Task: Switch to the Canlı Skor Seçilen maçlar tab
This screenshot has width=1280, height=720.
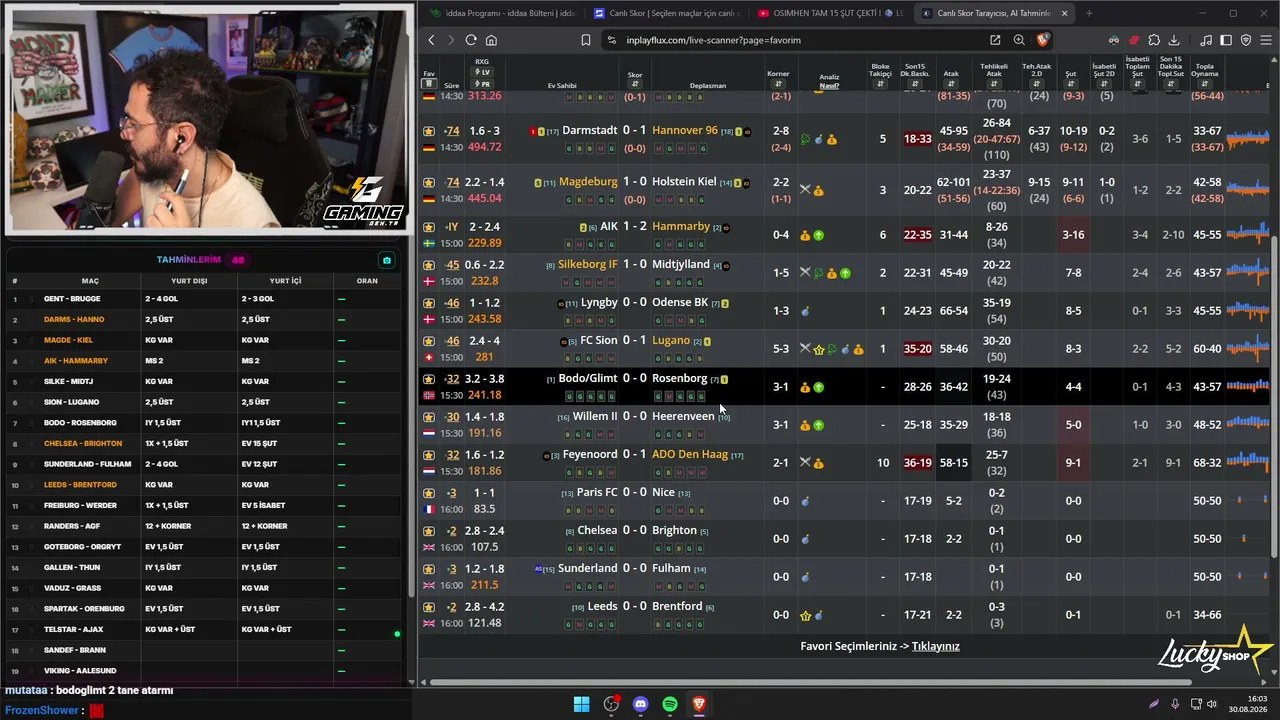Action: (666, 13)
